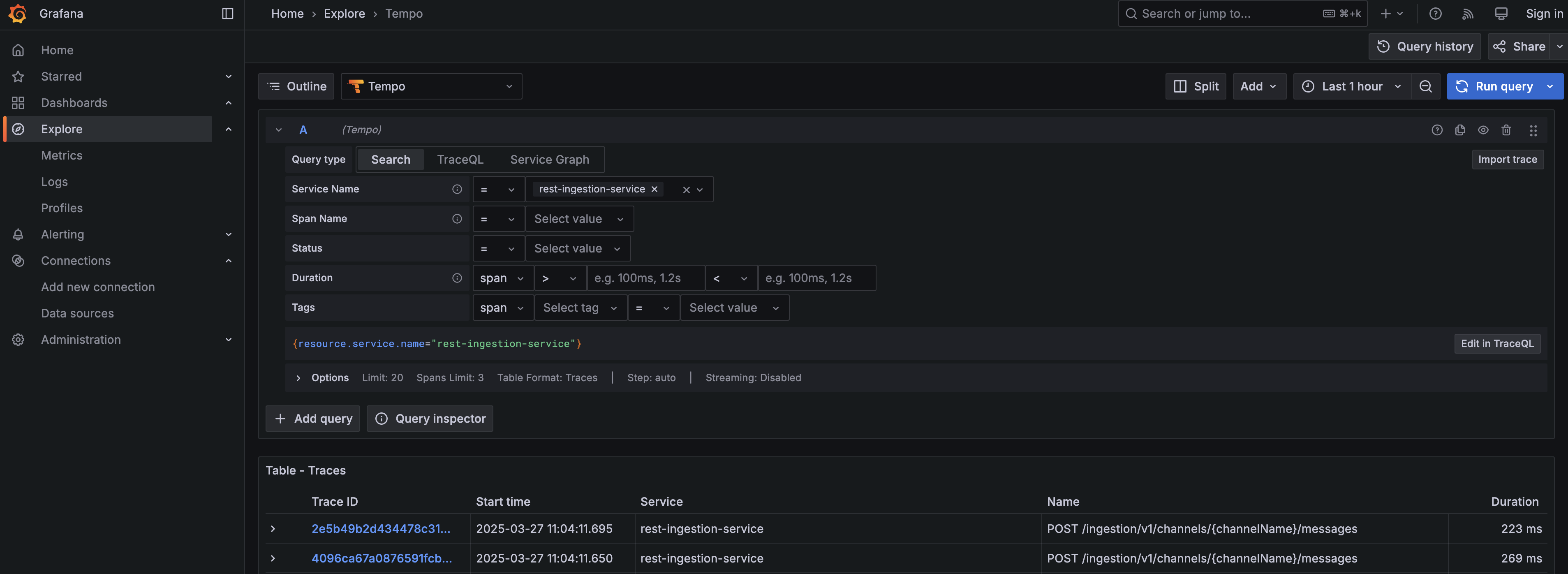This screenshot has width=1568, height=574.
Task: Toggle the sidebar dock menu icon
Action: [228, 14]
